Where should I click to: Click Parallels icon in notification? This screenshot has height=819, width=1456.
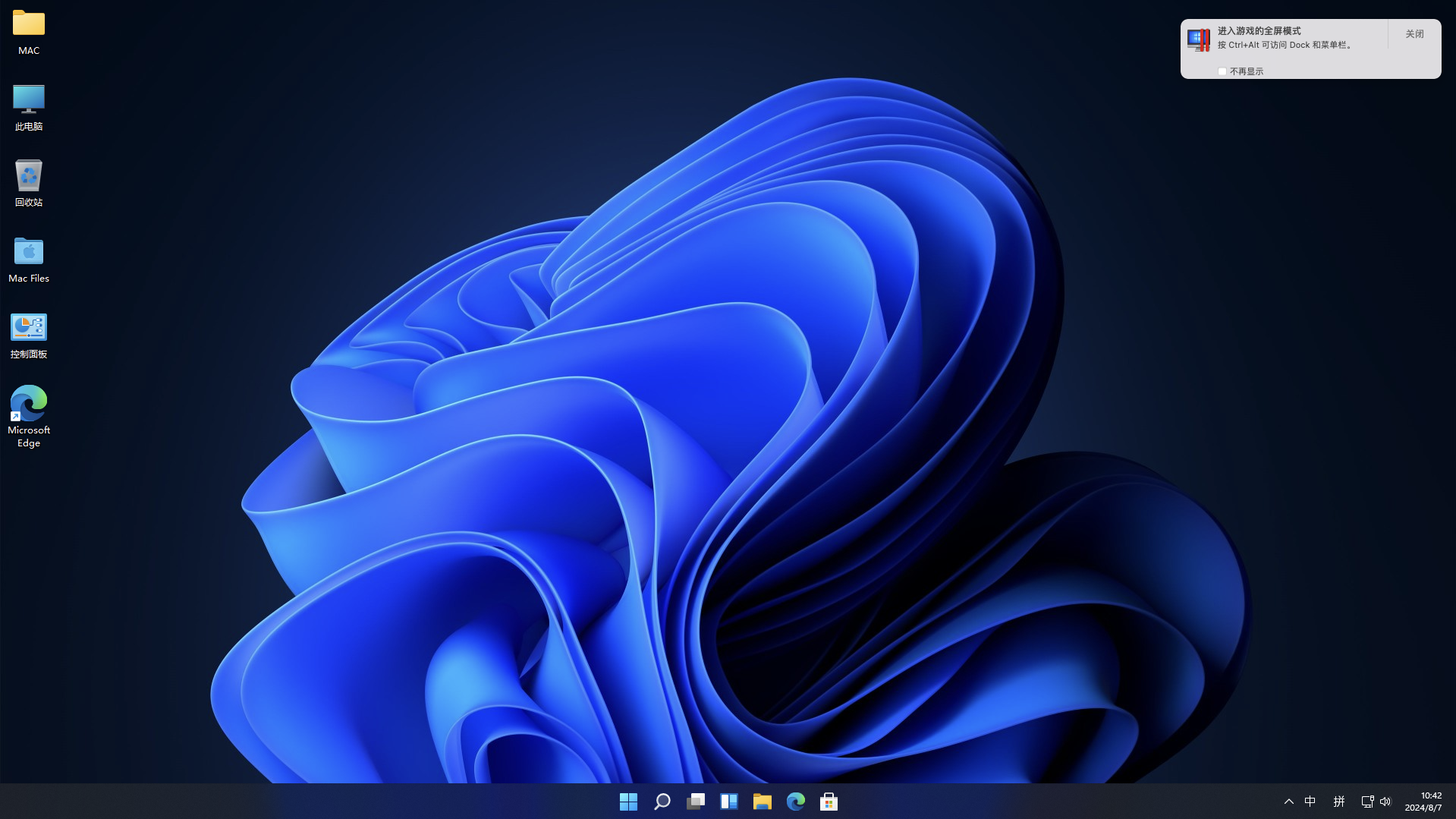point(1199,40)
